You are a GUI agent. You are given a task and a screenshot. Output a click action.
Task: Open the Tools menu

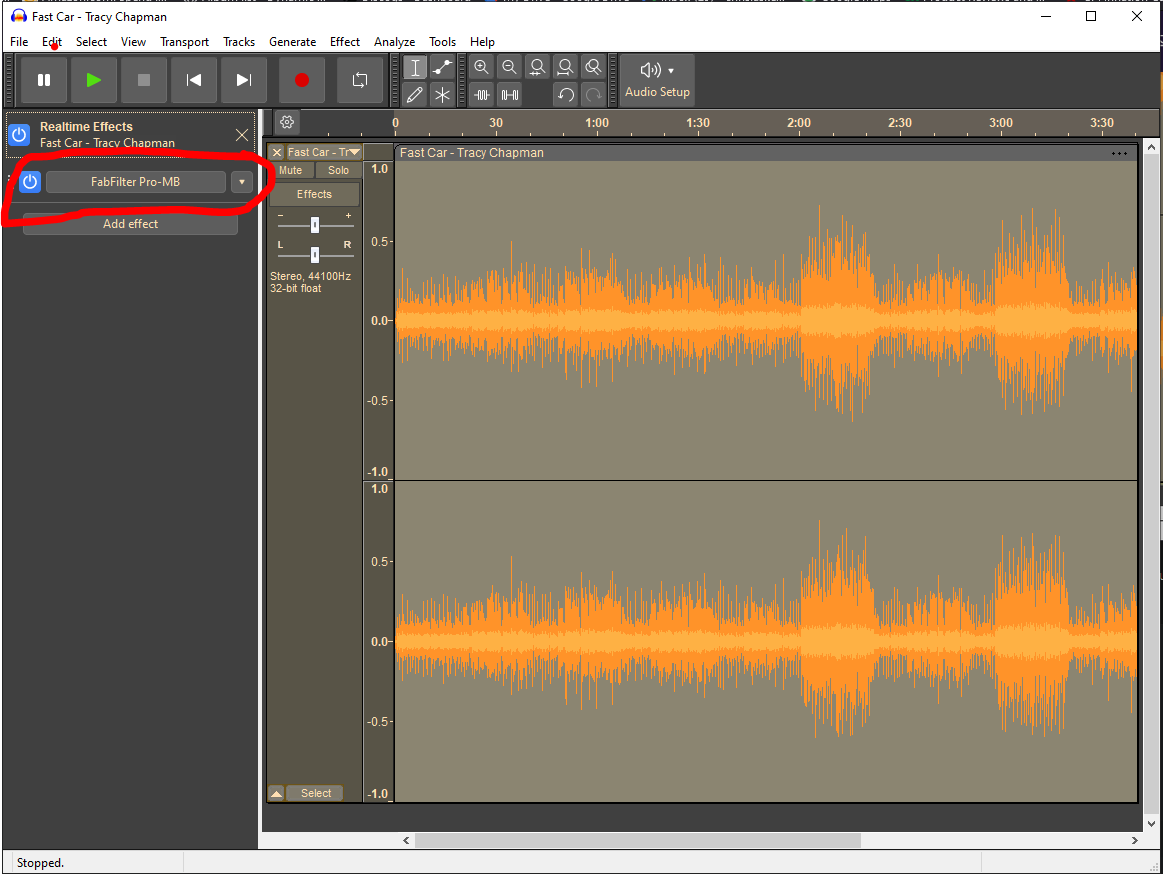click(x=443, y=42)
